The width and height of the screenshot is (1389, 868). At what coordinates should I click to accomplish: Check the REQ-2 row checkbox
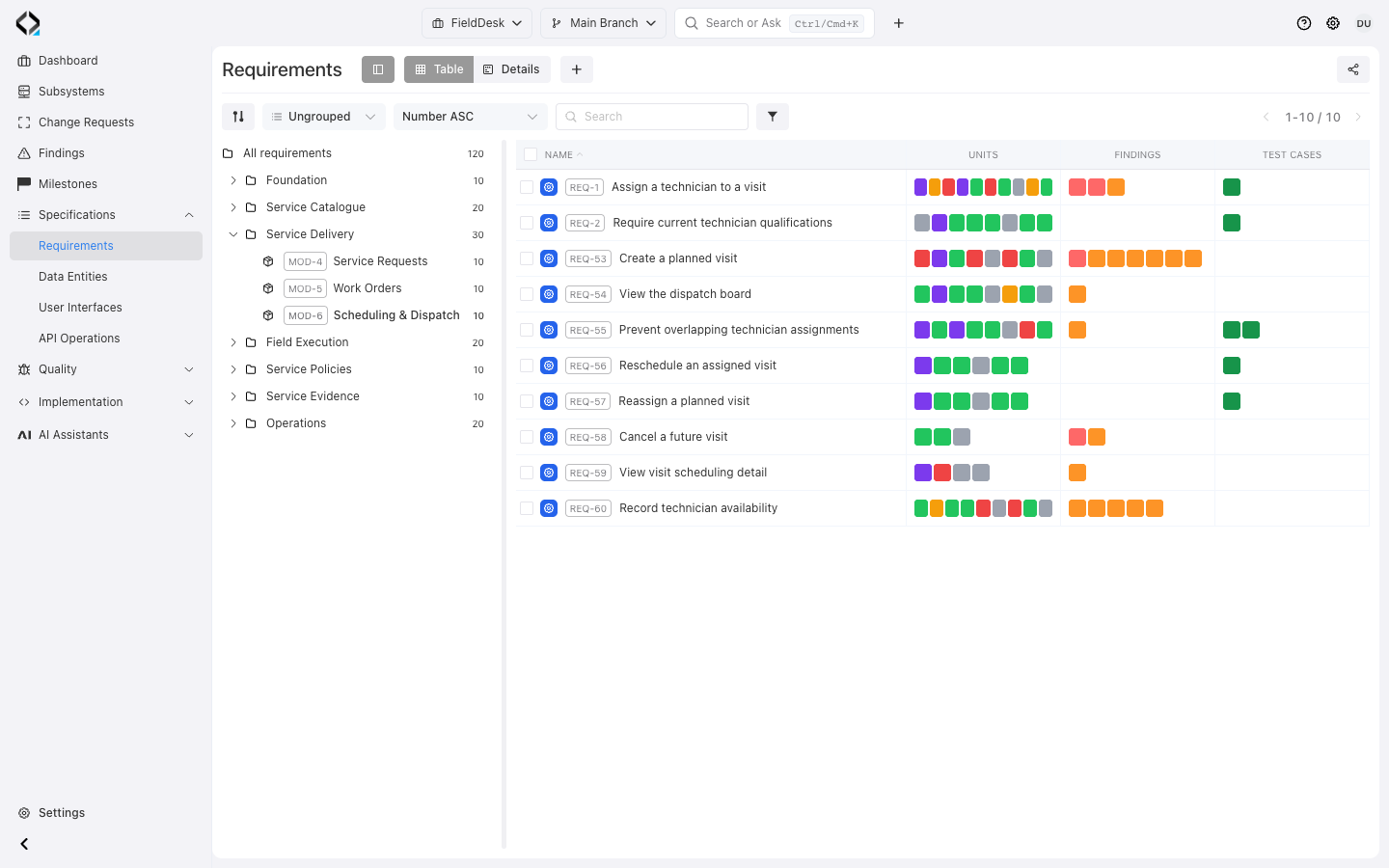click(x=527, y=223)
